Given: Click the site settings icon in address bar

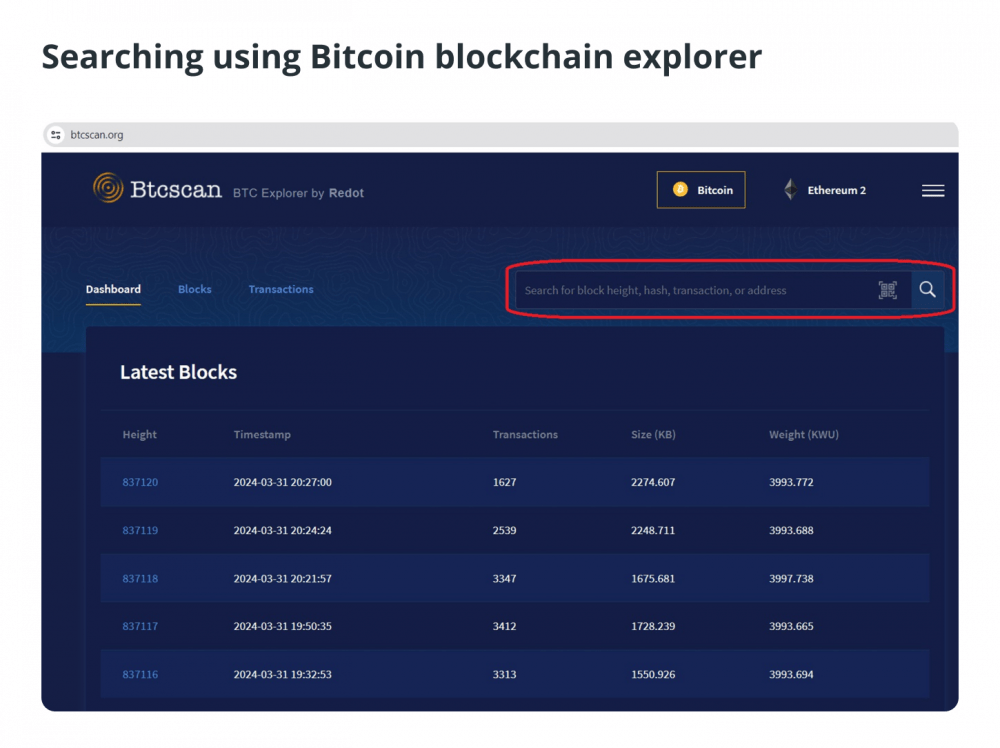Looking at the screenshot, I should 56,135.
